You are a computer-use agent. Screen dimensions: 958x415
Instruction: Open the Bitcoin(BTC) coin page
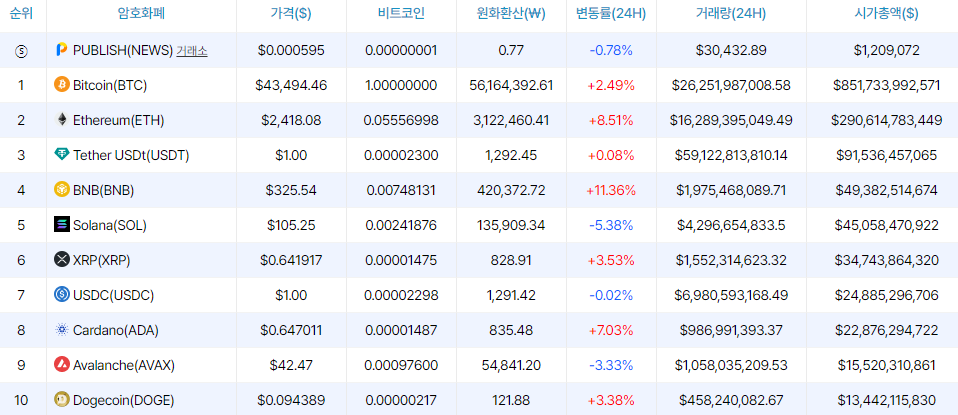[110, 85]
